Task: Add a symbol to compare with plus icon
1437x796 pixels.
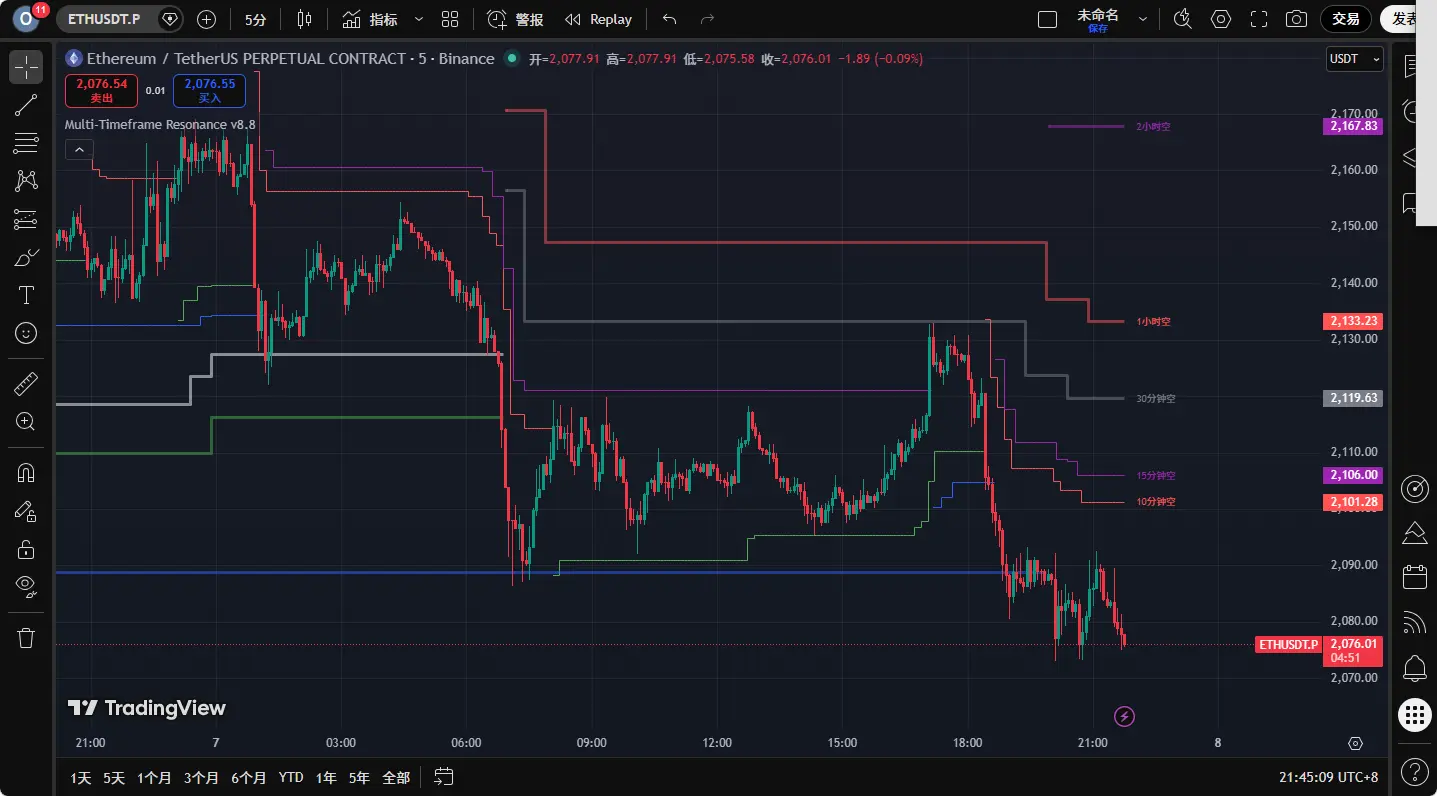Action: 207,19
